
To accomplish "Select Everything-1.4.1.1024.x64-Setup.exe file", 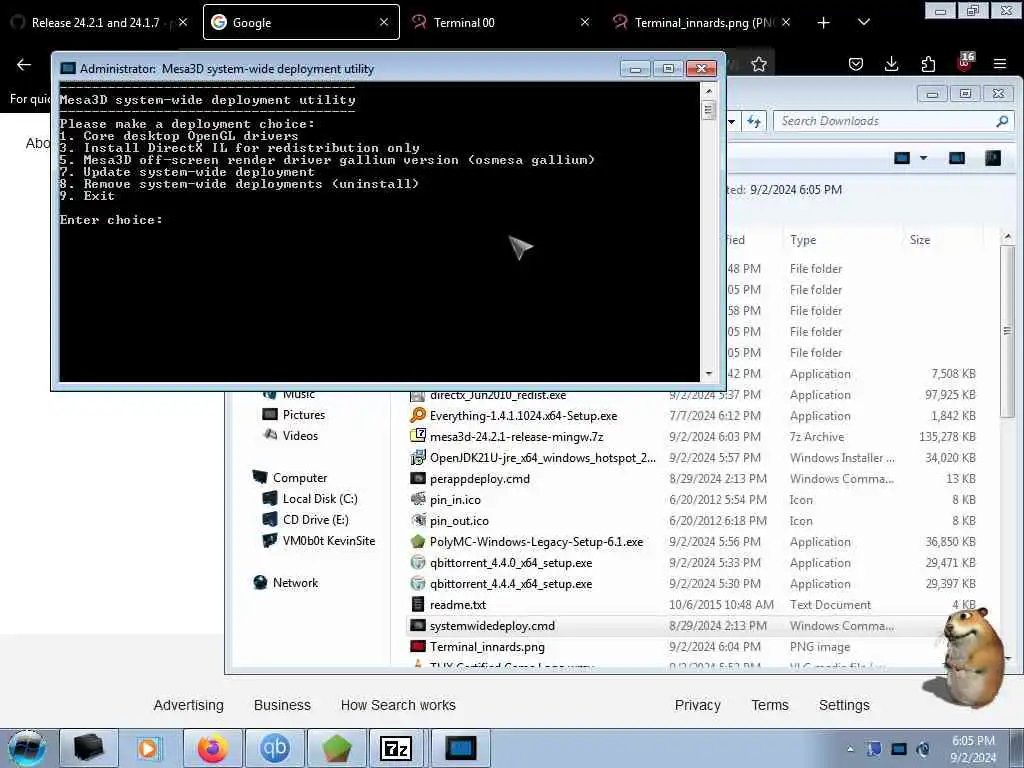I will click(513, 415).
